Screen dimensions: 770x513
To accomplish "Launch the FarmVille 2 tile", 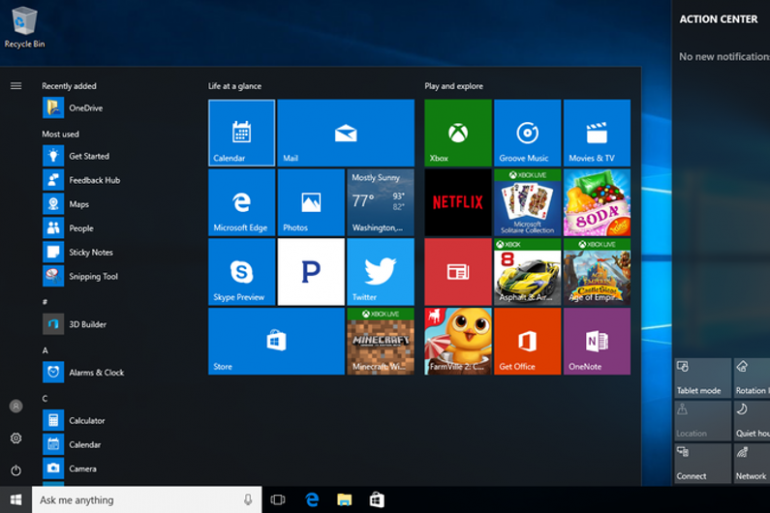I will (458, 341).
